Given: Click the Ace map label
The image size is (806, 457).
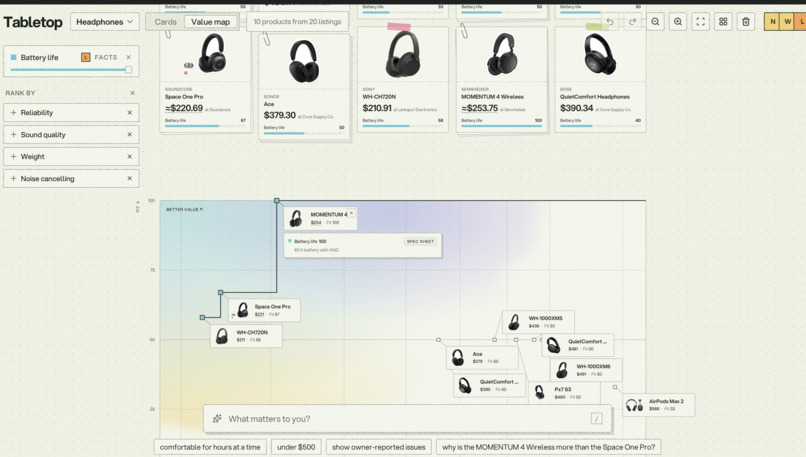Looking at the screenshot, I should coord(482,357).
